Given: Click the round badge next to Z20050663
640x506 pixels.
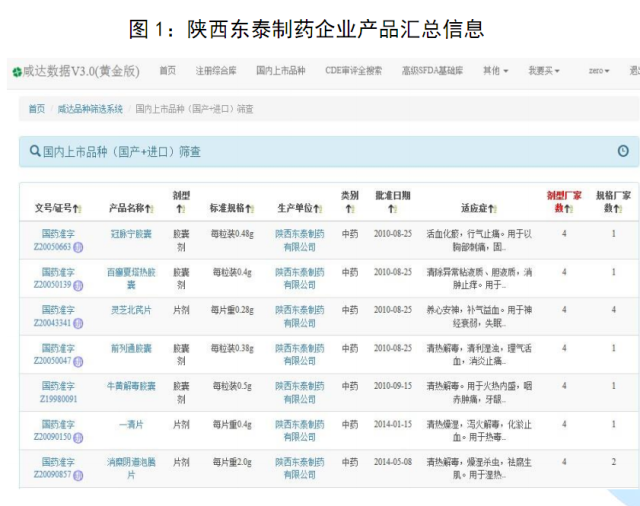Looking at the screenshot, I should click(78, 247).
